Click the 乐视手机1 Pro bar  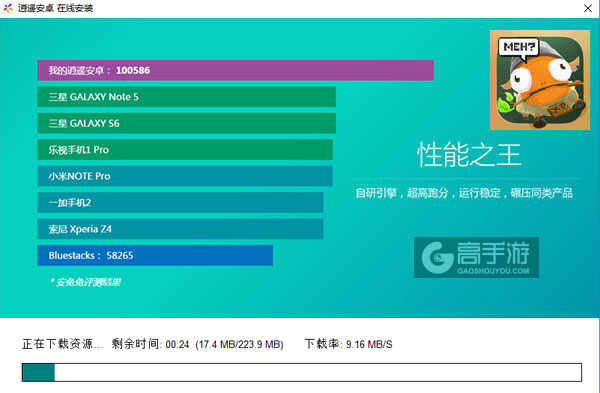click(185, 150)
